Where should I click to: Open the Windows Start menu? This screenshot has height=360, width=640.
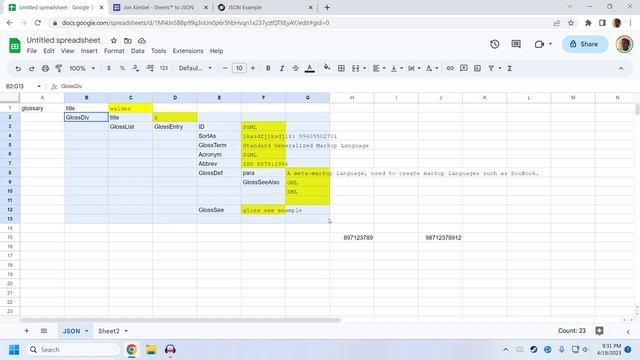(x=14, y=350)
